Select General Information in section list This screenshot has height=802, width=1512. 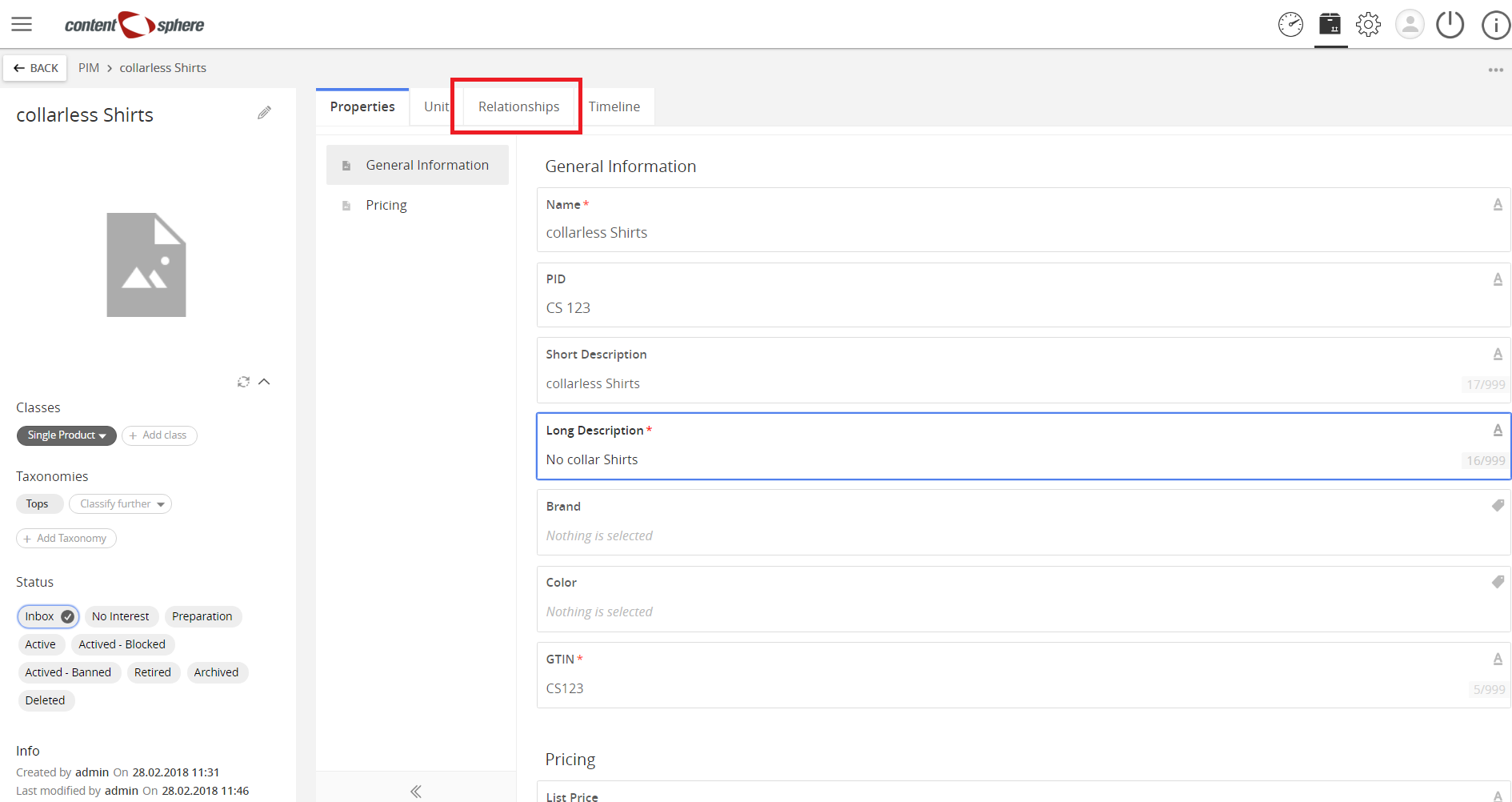click(418, 165)
